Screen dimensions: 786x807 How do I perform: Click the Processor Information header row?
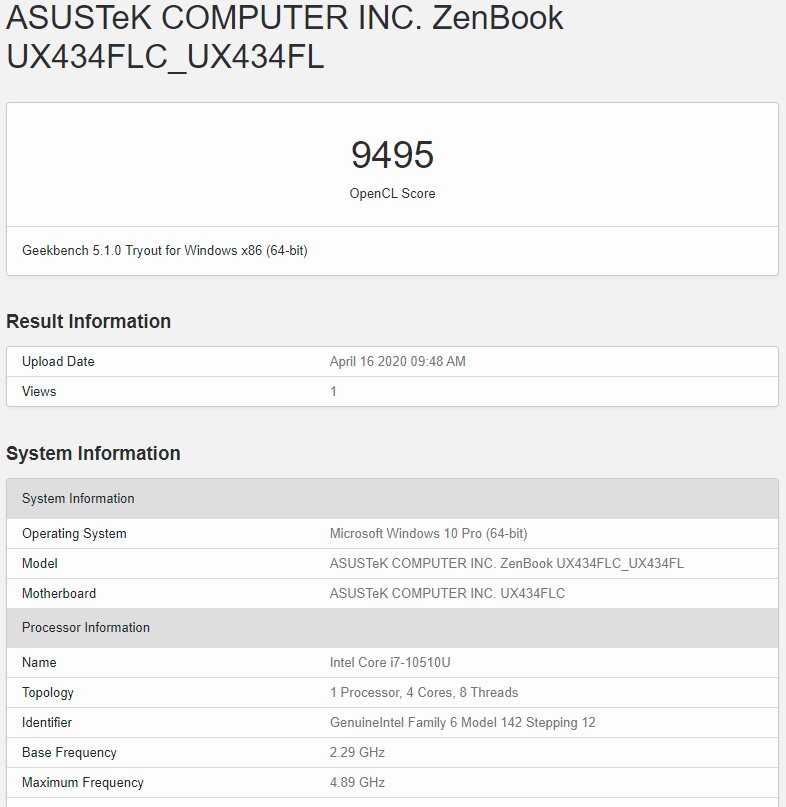click(x=392, y=627)
